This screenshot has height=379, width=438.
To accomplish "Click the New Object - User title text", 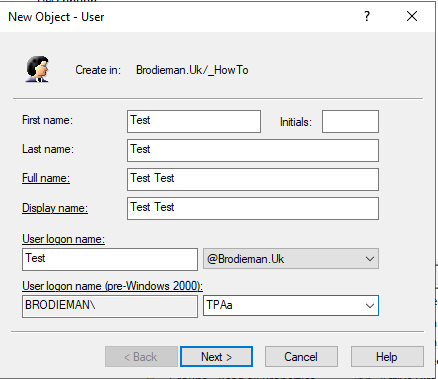I will pos(56,17).
